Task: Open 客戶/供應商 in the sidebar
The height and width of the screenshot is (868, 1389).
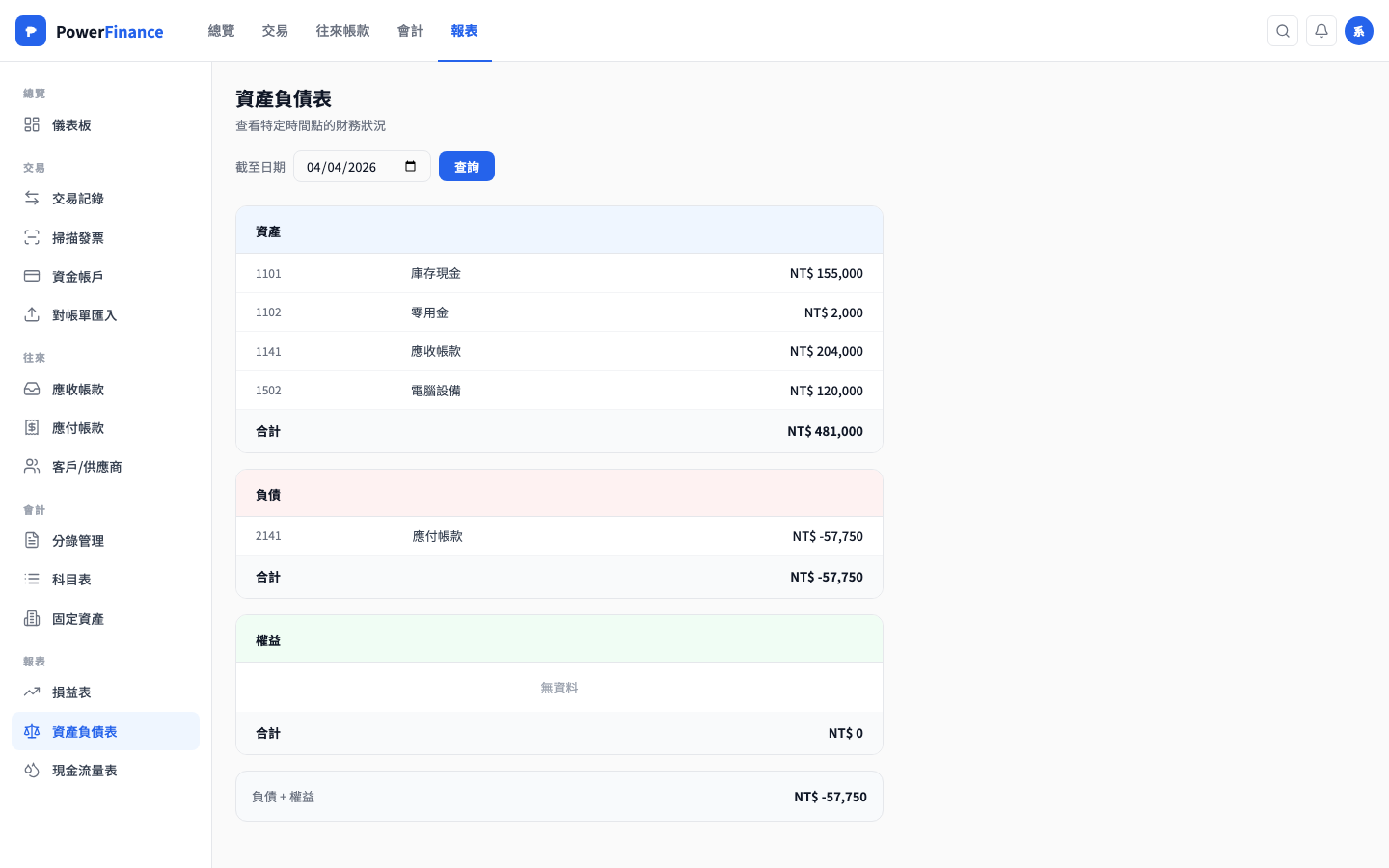Action: [87, 467]
